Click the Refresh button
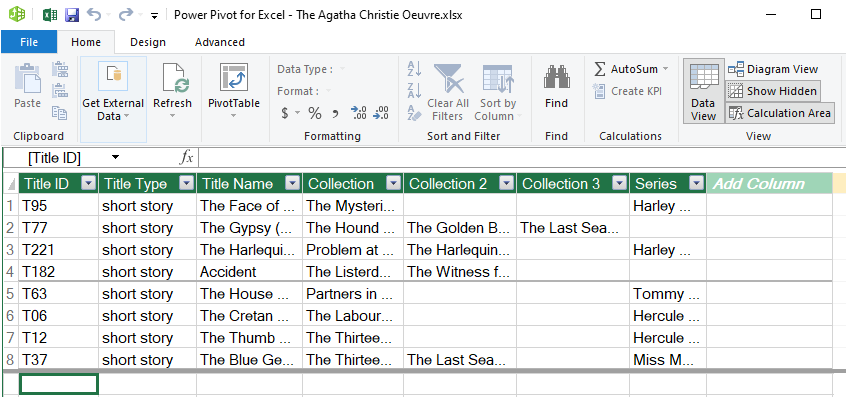This screenshot has height=397, width=846. click(x=173, y=91)
